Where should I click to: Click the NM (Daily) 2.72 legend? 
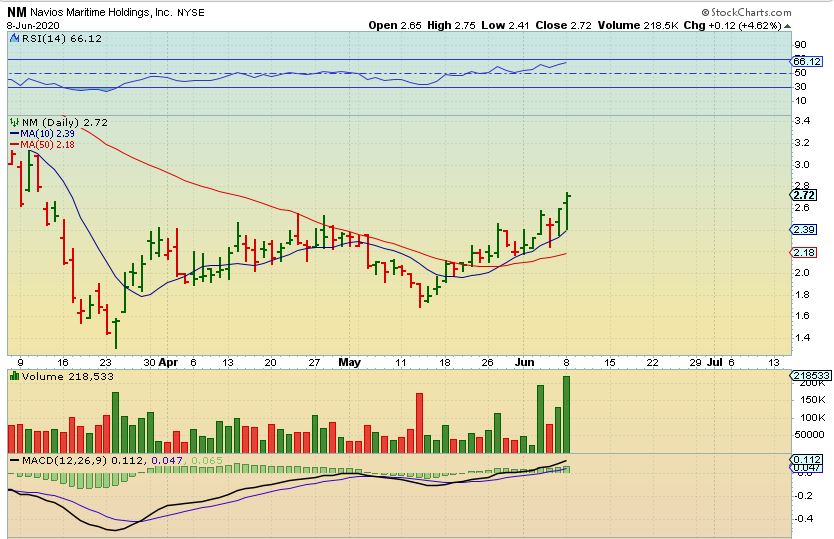tap(65, 122)
